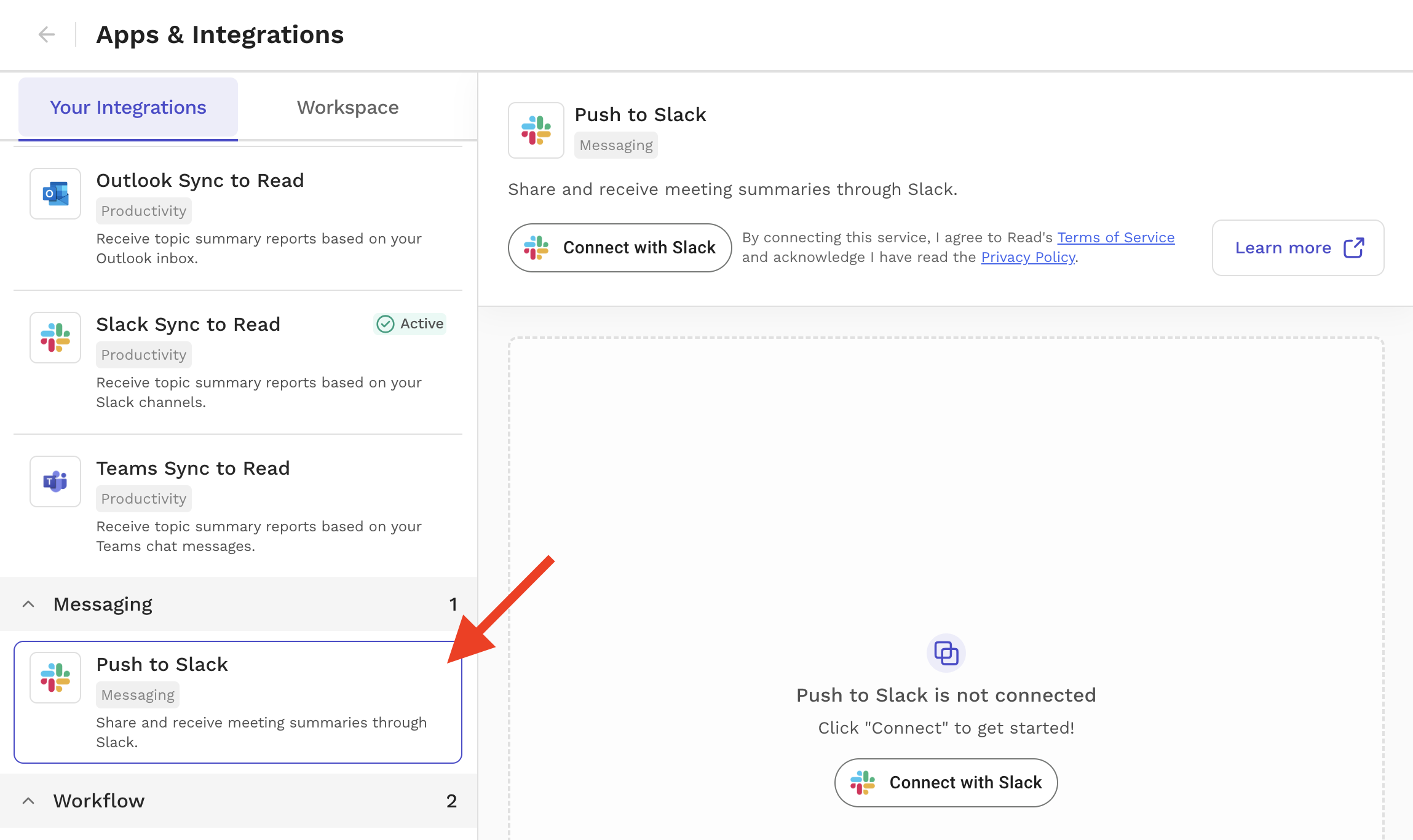Click the Messaging tag in the Push to Slack card
Screen dimensions: 1413x840
tap(138, 695)
